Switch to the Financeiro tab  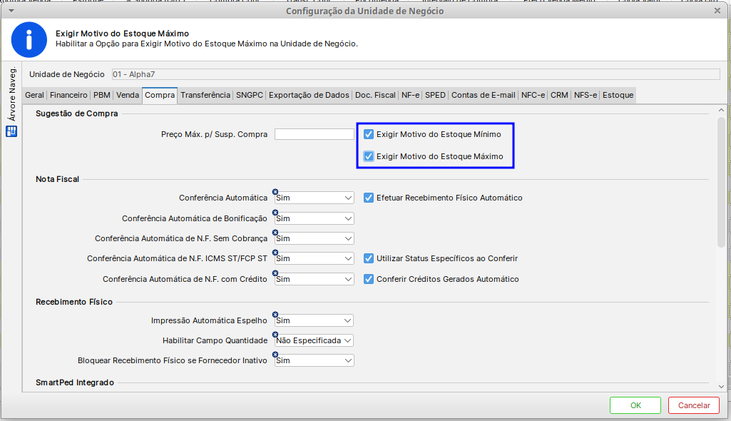pyautogui.click(x=69, y=95)
